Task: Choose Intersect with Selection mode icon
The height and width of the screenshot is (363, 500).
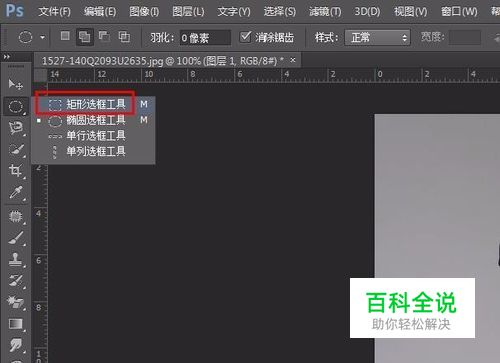Action: point(124,37)
